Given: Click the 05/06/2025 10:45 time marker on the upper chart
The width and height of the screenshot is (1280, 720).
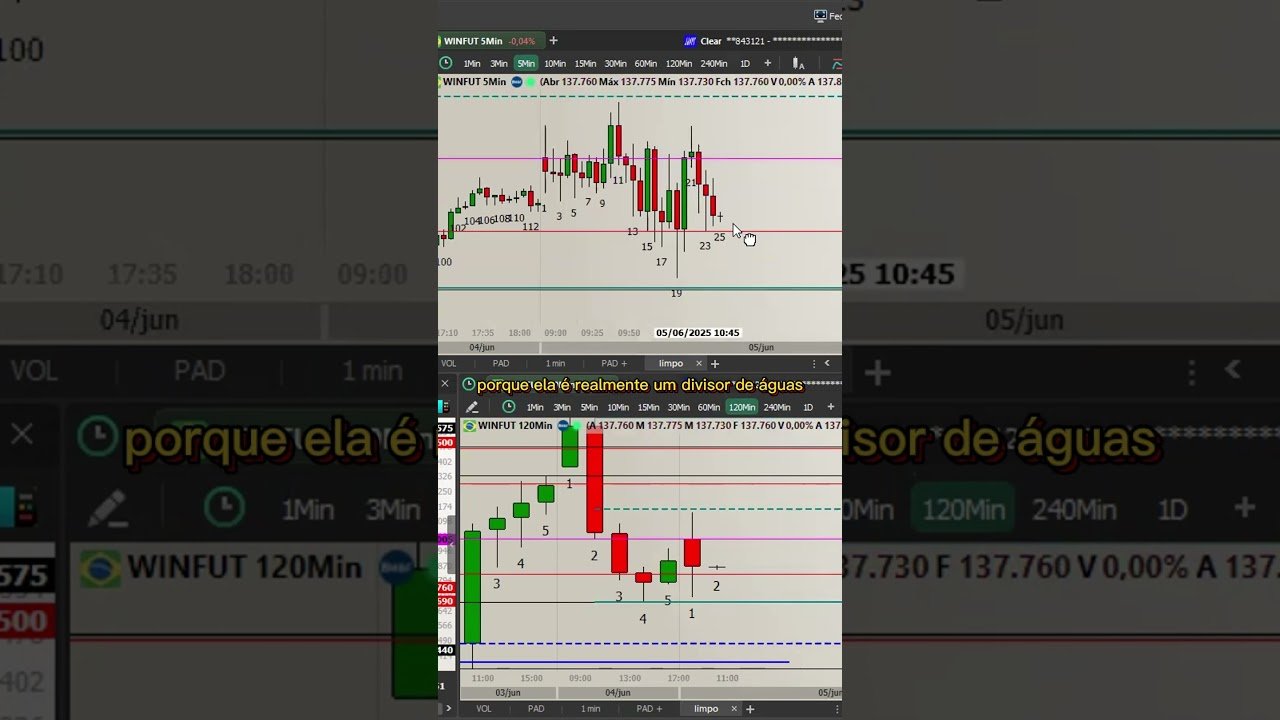Looking at the screenshot, I should 698,333.
